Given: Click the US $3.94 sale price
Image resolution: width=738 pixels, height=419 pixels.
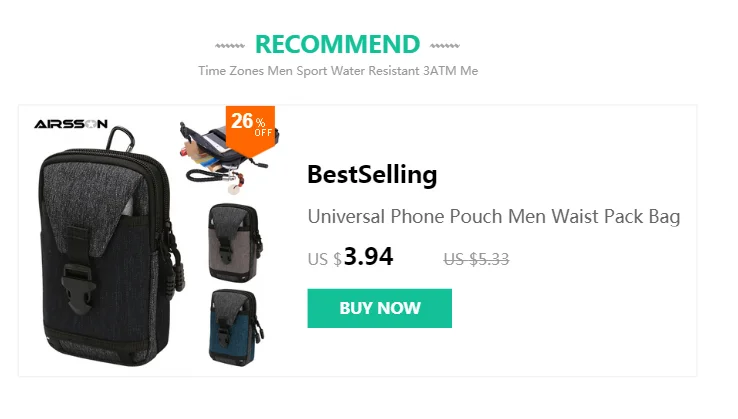Looking at the screenshot, I should (x=350, y=257).
